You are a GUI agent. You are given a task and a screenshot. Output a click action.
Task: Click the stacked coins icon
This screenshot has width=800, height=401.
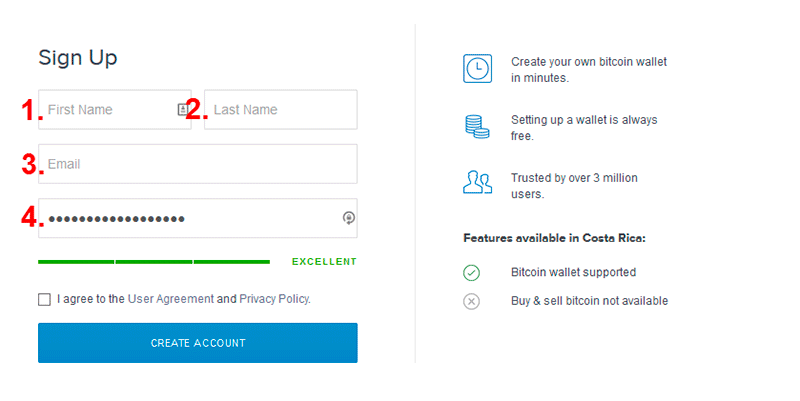point(477,127)
